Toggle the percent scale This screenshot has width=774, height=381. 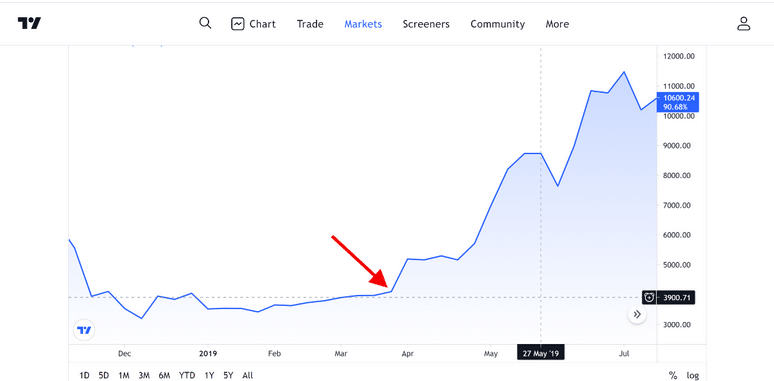[x=672, y=376]
